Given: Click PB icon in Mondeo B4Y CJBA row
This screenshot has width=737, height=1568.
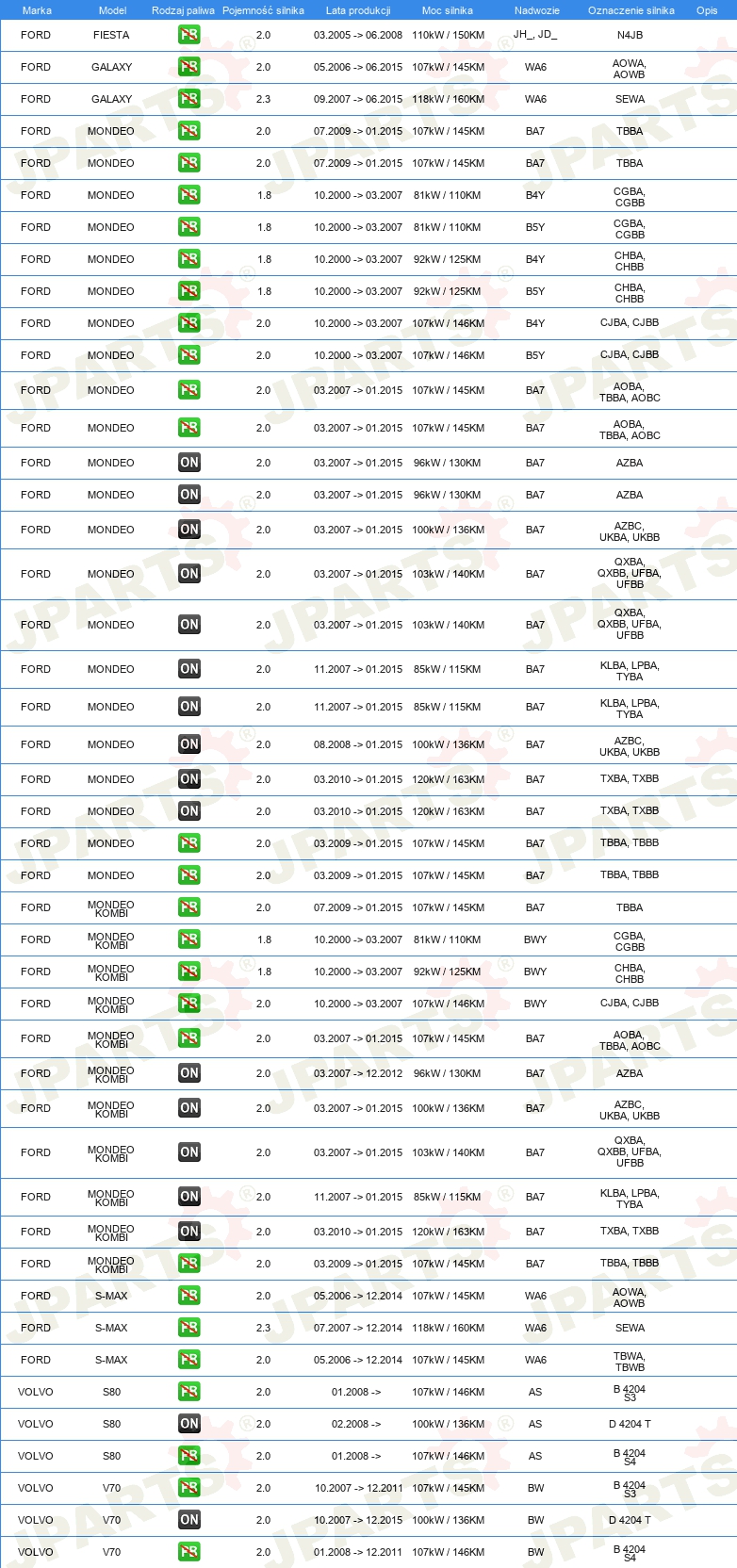Looking at the screenshot, I should (189, 323).
